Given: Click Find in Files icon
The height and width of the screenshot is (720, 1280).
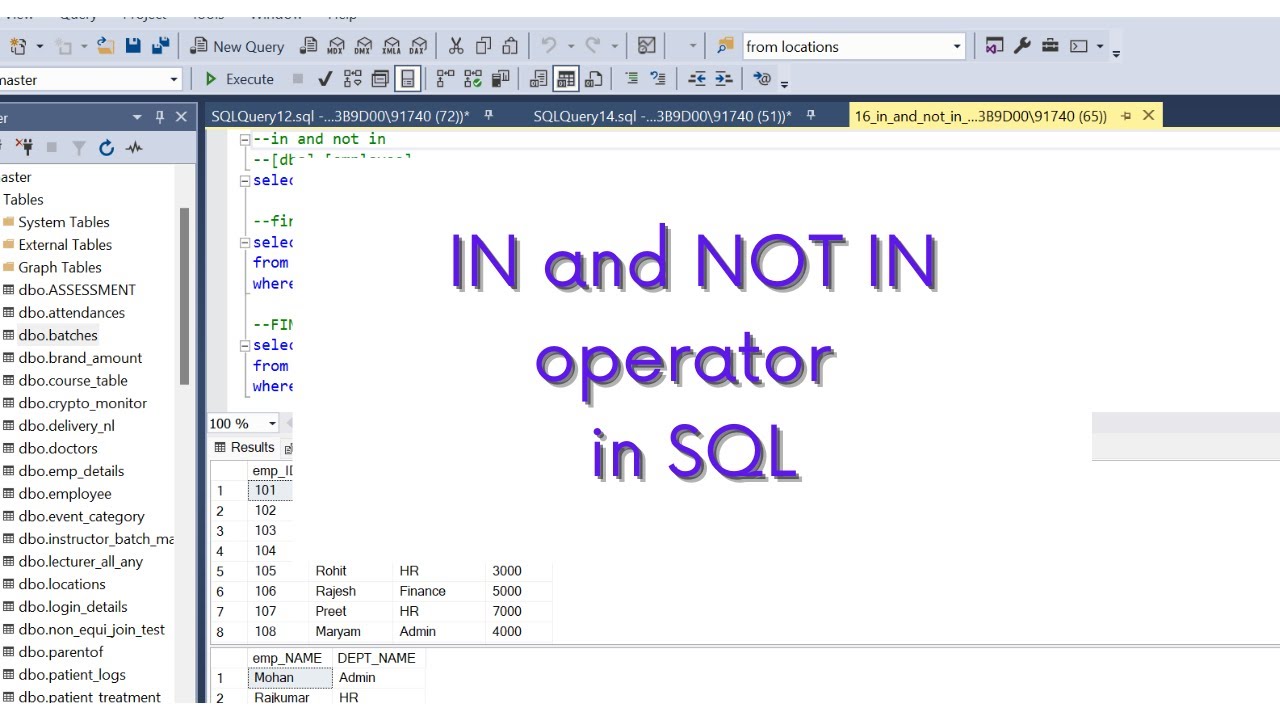Looking at the screenshot, I should pyautogui.click(x=726, y=46).
